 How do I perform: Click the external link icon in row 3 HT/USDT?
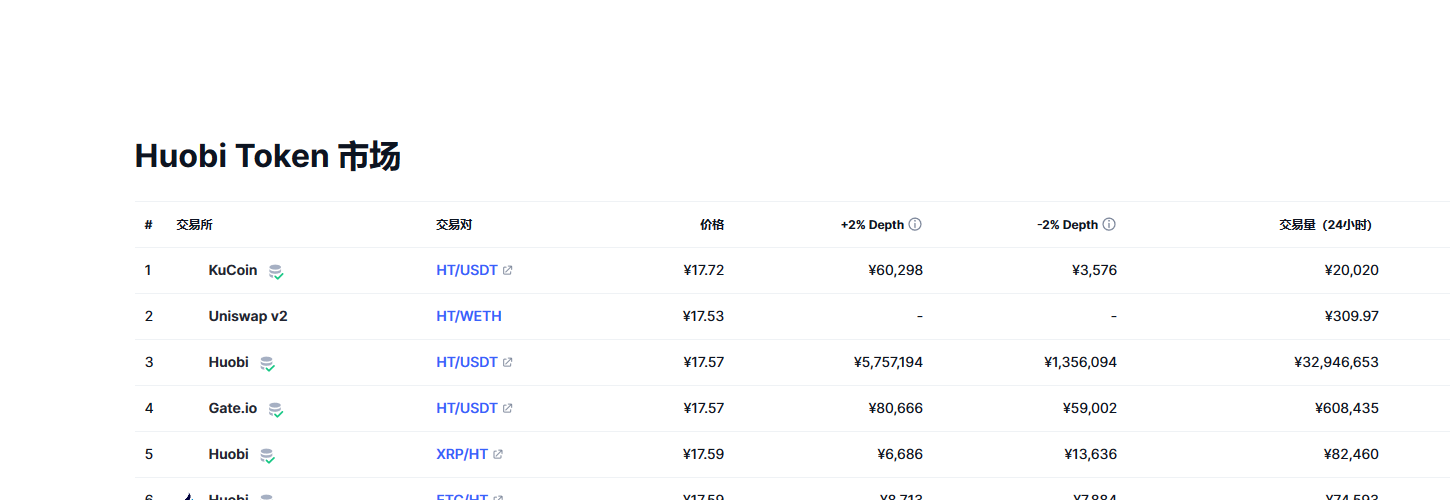(x=507, y=362)
